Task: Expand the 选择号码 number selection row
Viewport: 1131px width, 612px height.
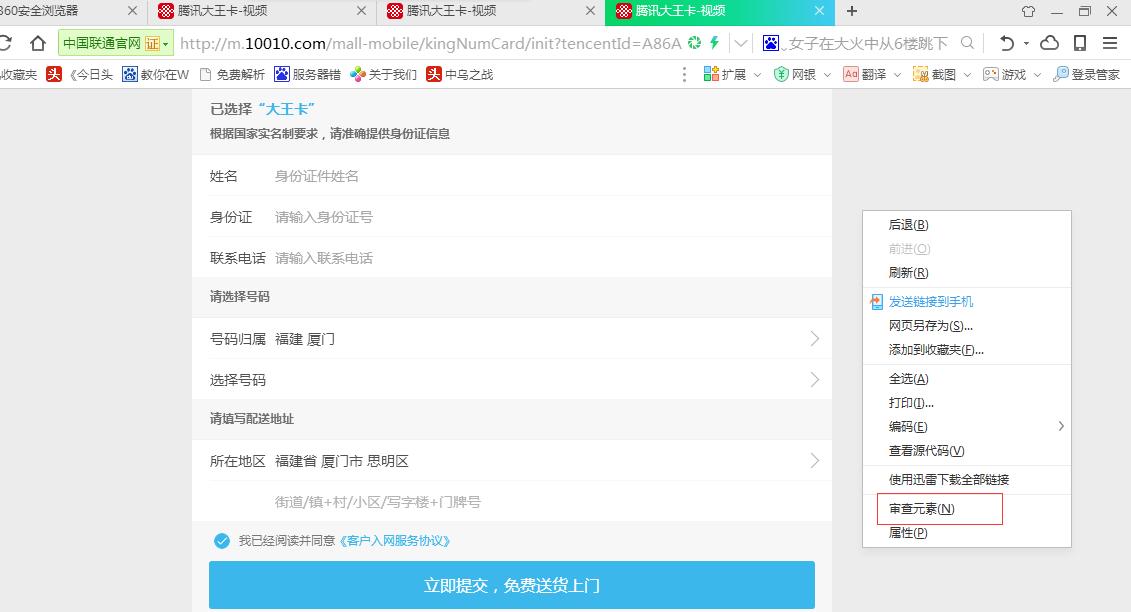Action: pos(512,379)
